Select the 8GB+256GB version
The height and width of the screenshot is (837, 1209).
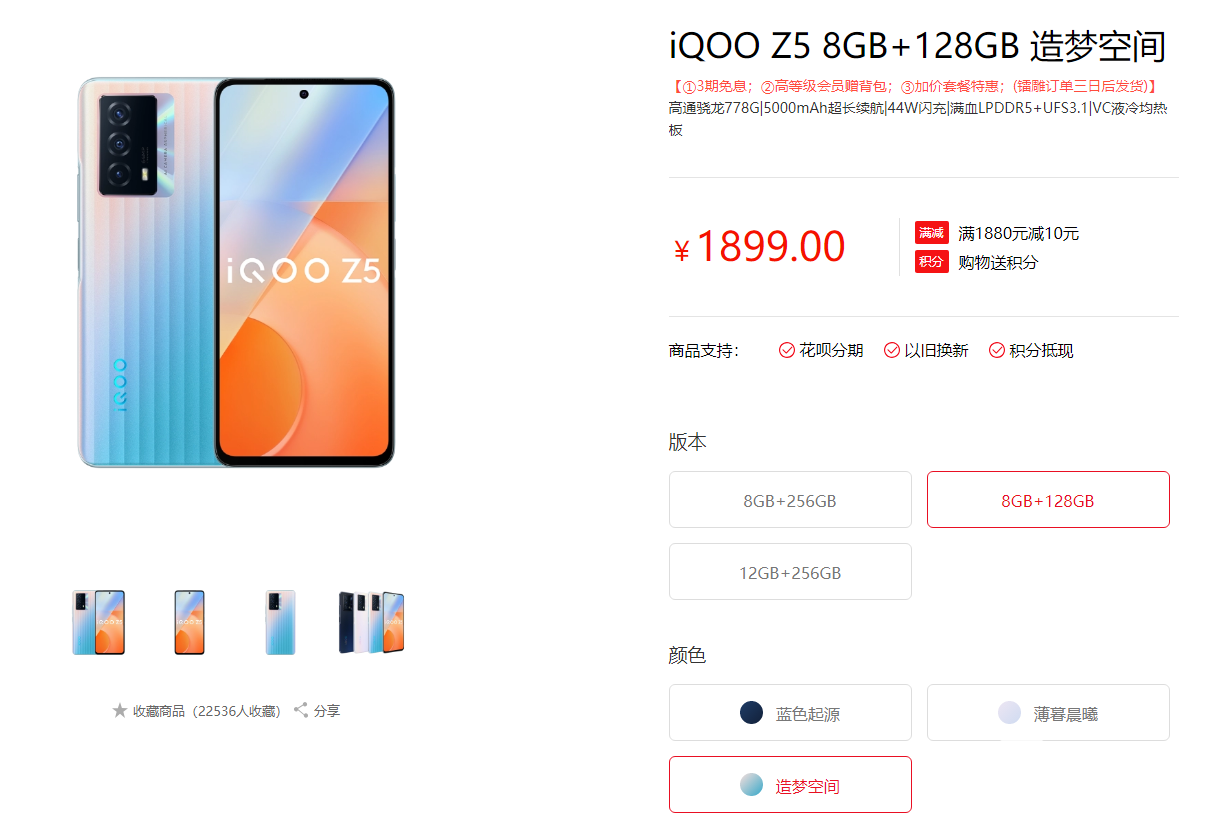tap(790, 500)
